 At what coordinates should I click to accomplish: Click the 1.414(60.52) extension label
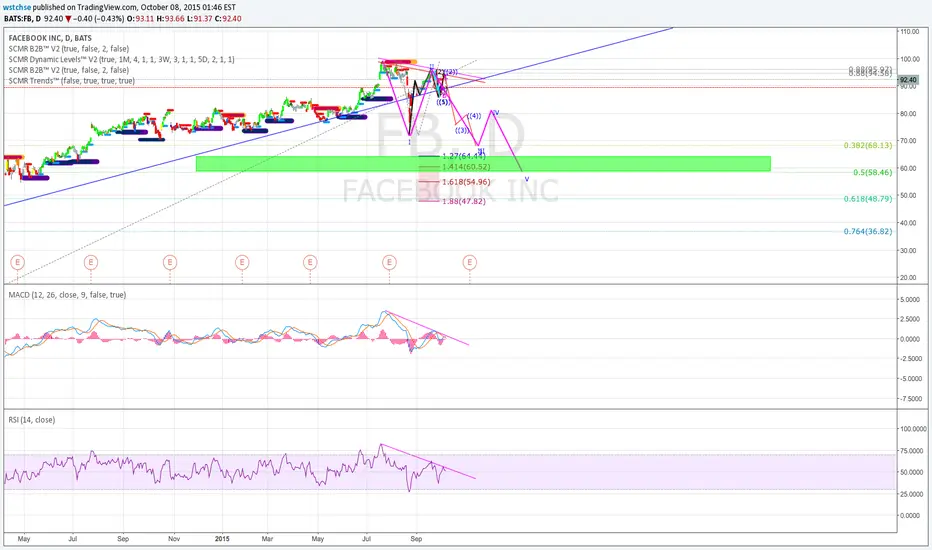[x=466, y=167]
